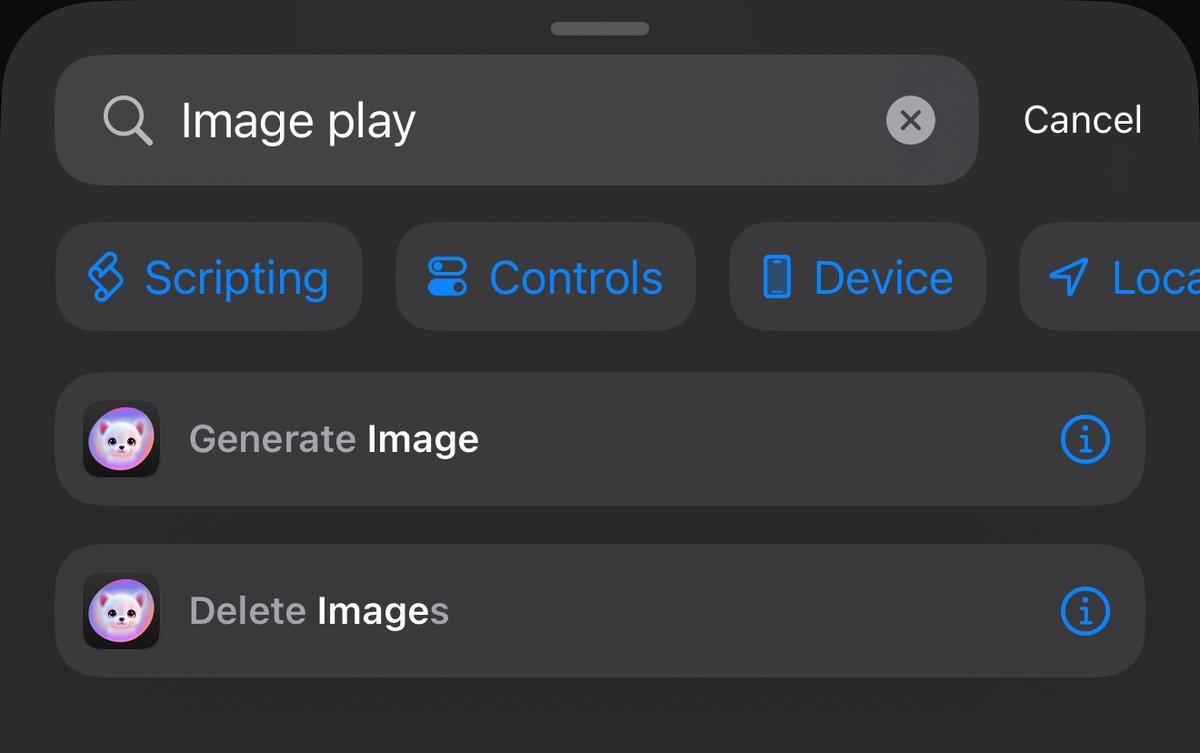Choose the Device category label
The height and width of the screenshot is (753, 1200).
click(883, 278)
